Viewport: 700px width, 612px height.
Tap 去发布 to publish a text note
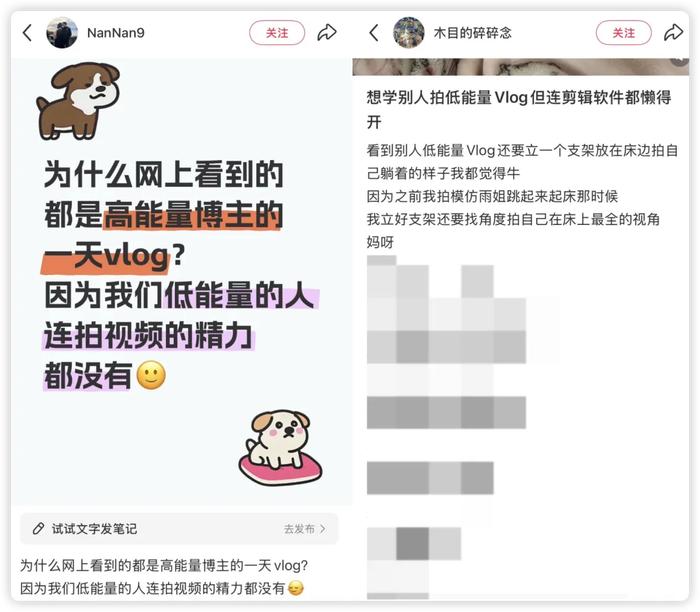click(299, 529)
